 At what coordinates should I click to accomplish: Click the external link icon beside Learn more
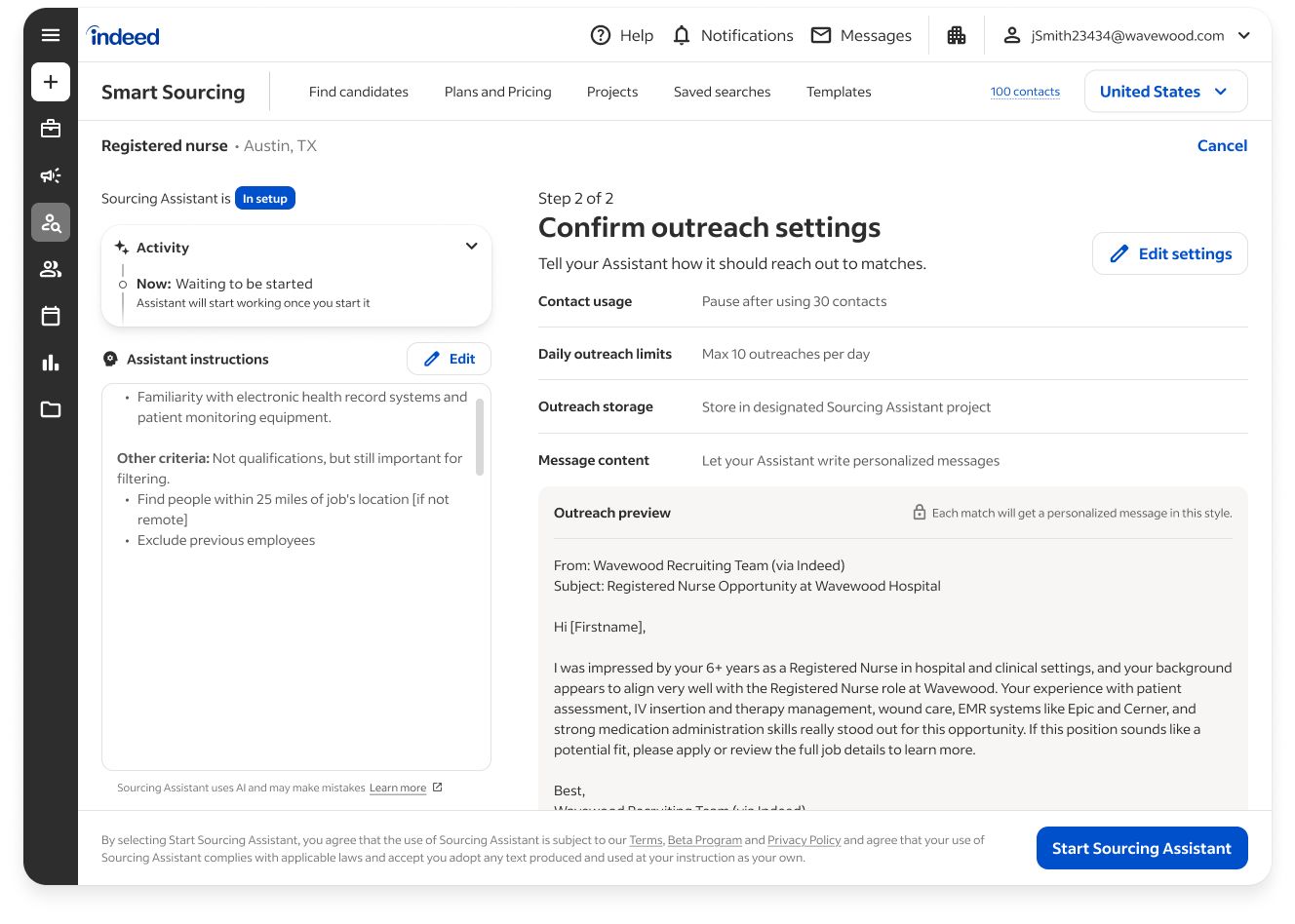click(x=437, y=788)
